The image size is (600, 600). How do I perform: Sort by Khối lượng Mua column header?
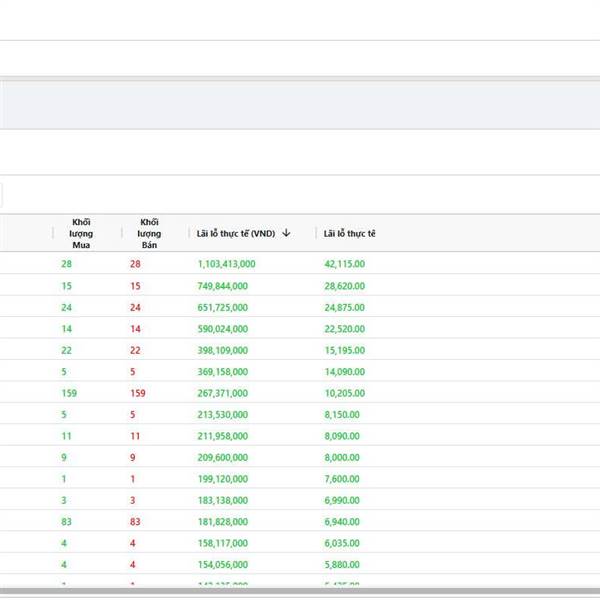(81, 233)
